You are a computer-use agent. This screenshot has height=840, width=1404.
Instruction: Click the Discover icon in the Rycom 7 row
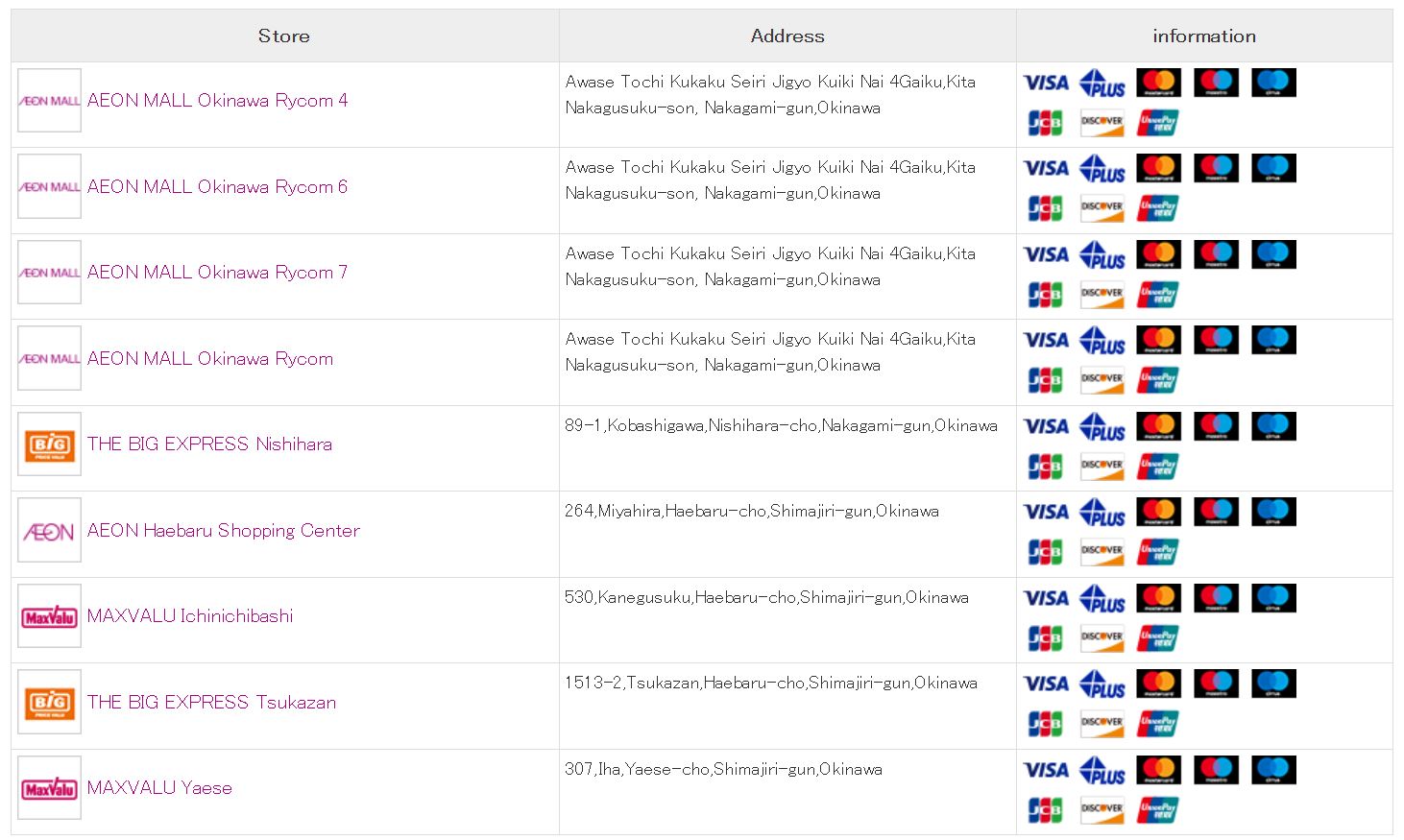point(1101,295)
